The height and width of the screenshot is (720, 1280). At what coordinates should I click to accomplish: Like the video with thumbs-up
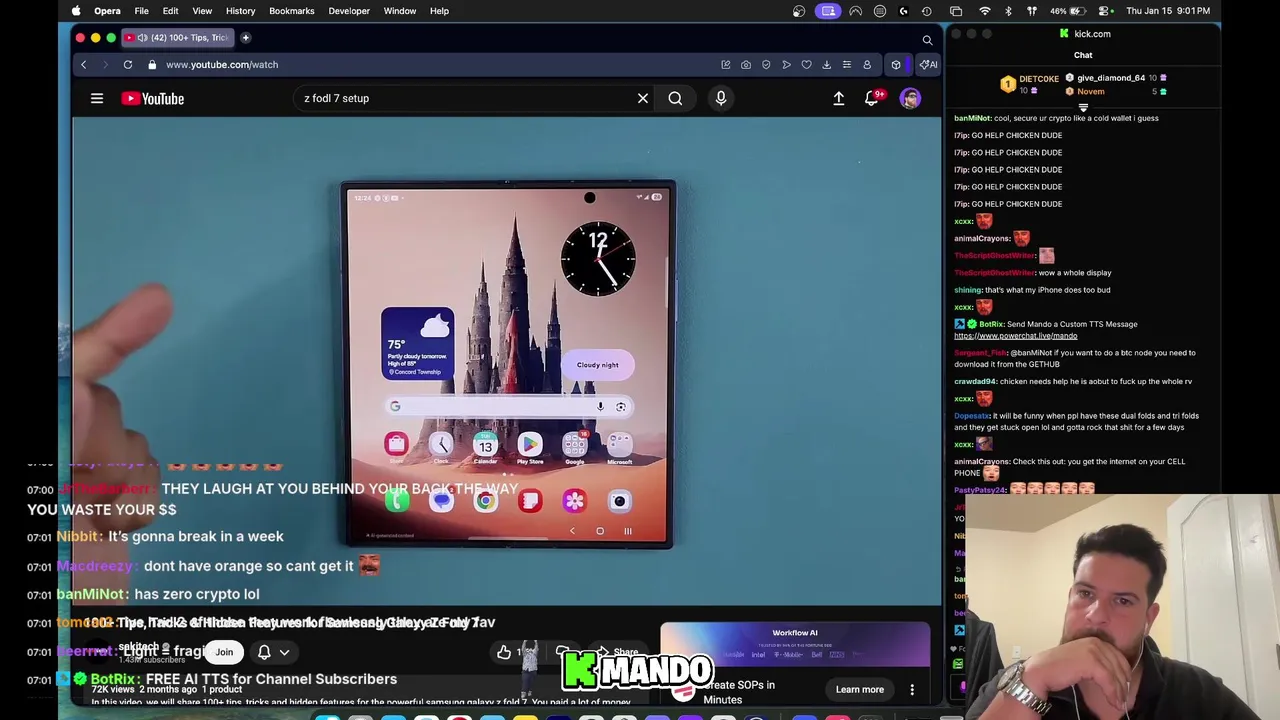click(504, 652)
